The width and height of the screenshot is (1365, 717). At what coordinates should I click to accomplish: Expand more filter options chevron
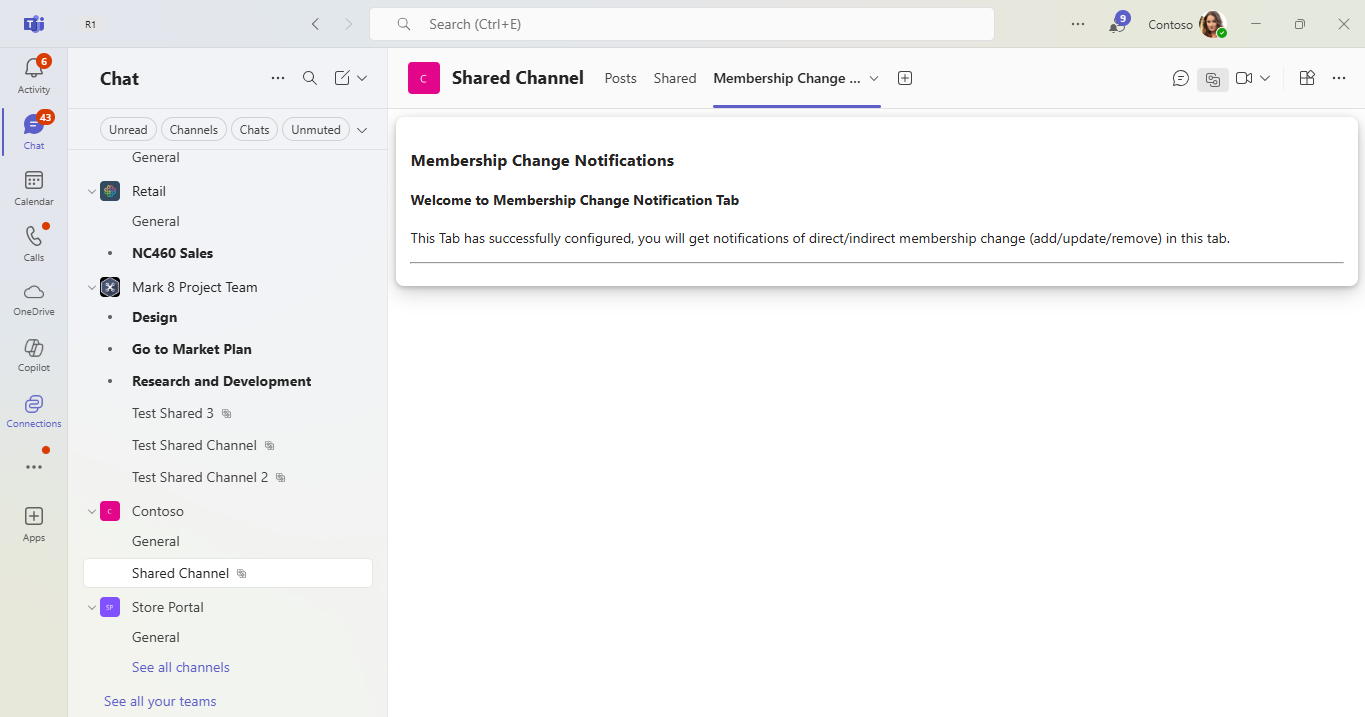pos(362,129)
